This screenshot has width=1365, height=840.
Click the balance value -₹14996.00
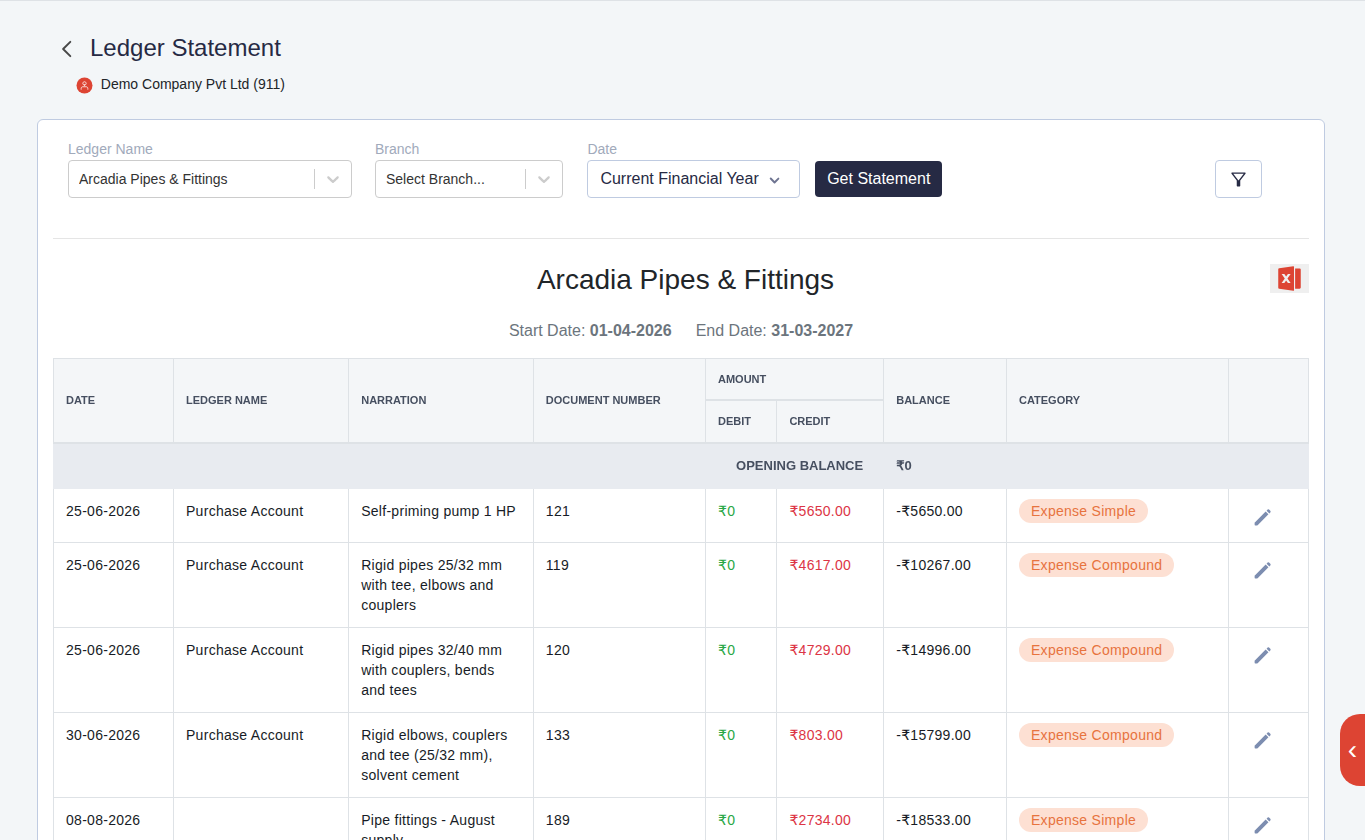933,650
